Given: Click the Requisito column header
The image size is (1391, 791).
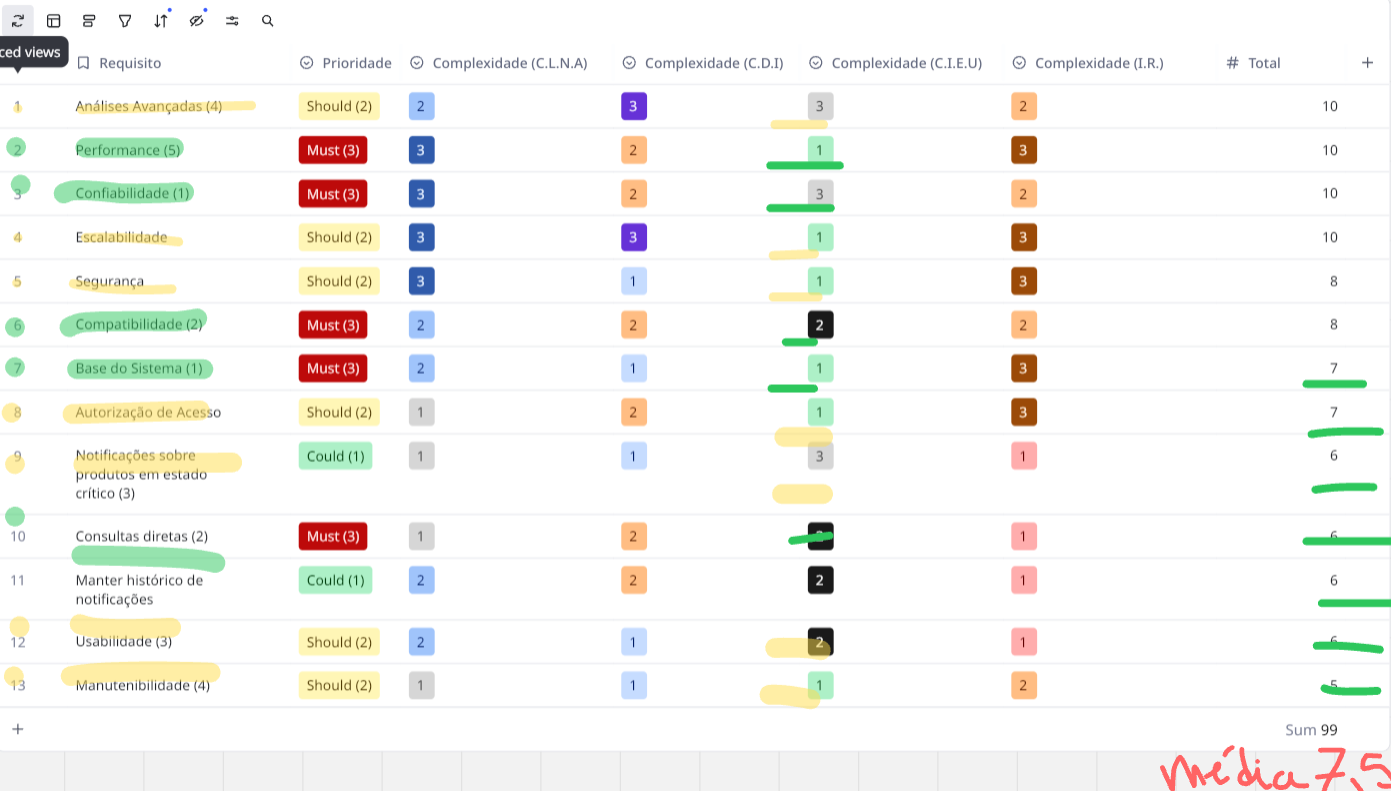Looking at the screenshot, I should (x=130, y=63).
